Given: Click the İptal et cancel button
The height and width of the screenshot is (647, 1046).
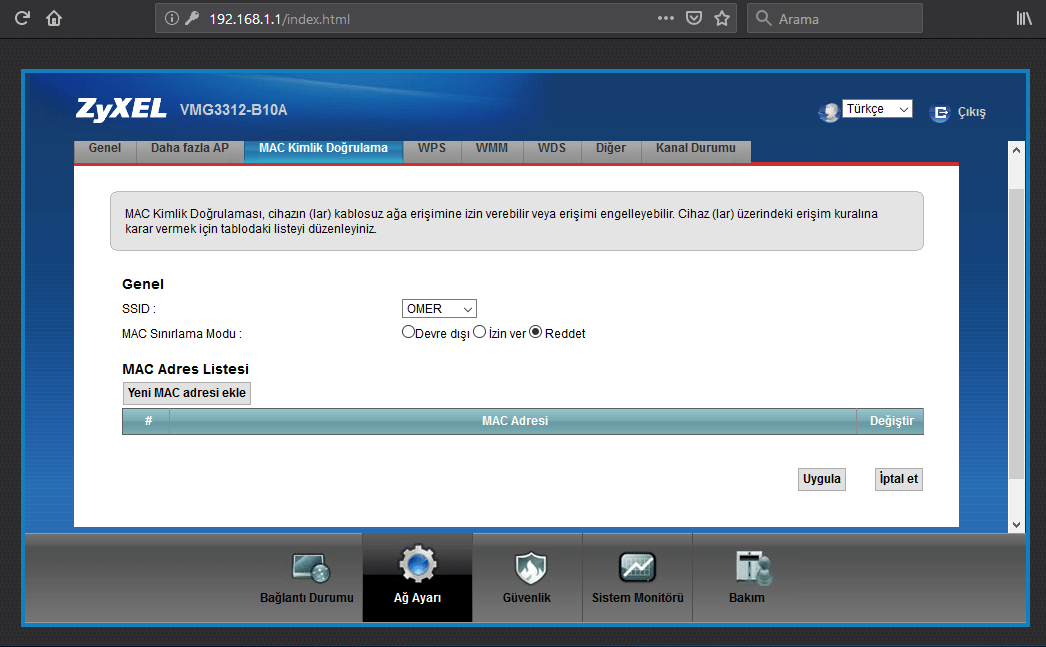Looking at the screenshot, I should (x=899, y=479).
